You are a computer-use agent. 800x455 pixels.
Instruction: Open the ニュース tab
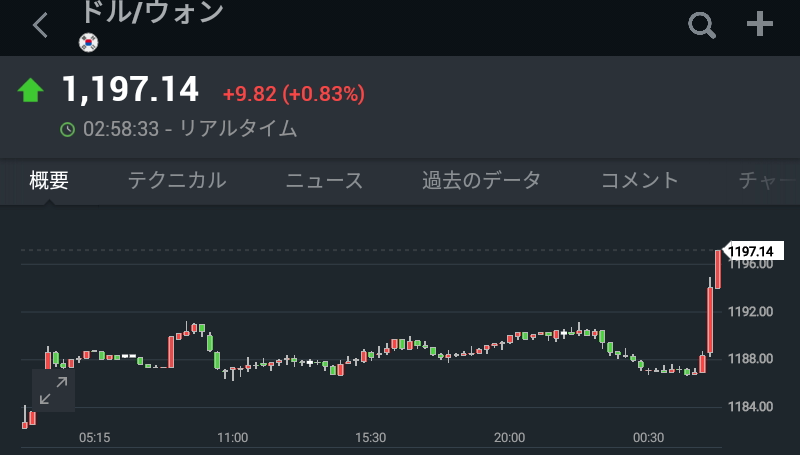coord(324,181)
